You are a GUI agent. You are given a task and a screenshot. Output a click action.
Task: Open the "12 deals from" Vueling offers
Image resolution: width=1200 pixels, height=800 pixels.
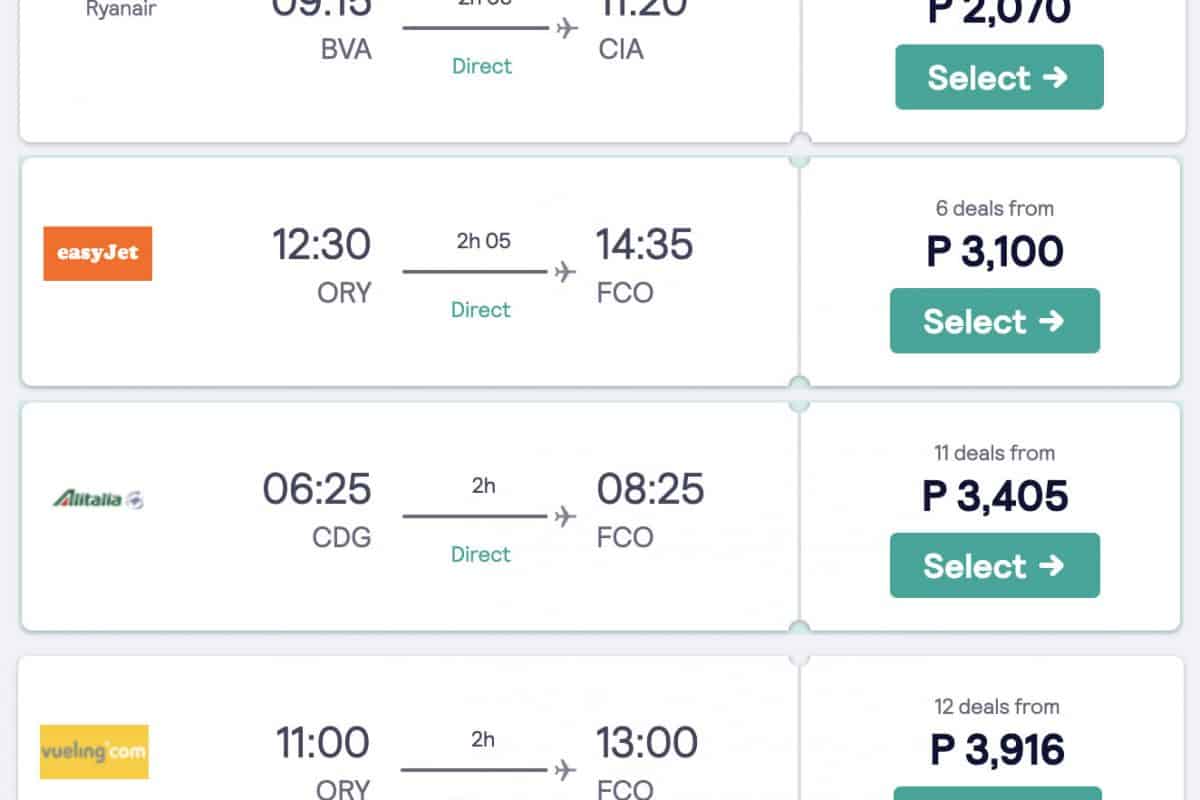click(x=996, y=707)
